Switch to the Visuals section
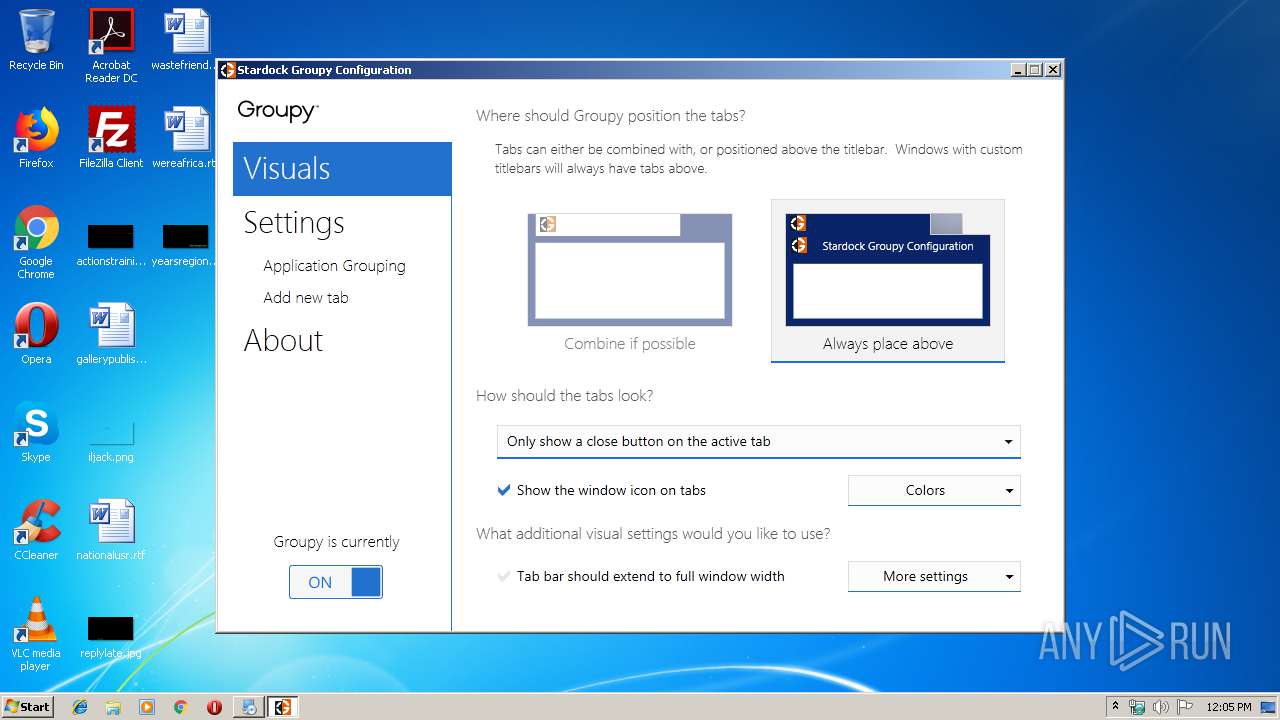The width and height of the screenshot is (1280, 720). pos(342,168)
